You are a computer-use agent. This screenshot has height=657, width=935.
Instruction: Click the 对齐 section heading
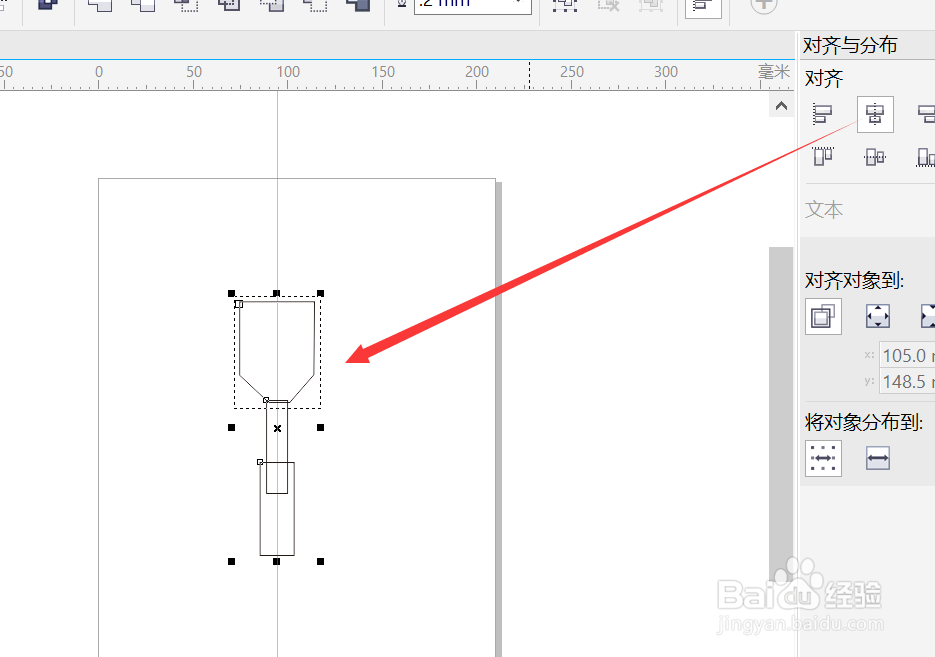(823, 79)
